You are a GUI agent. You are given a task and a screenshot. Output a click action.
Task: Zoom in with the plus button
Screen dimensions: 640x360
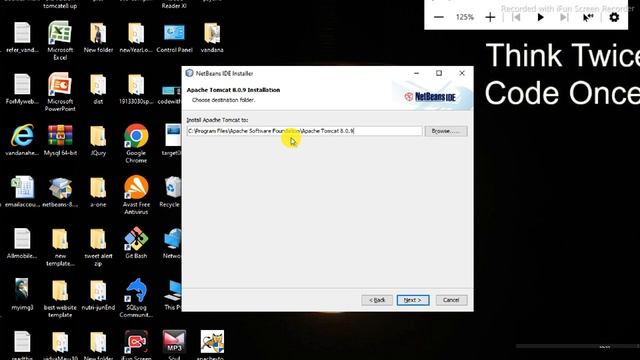490,17
